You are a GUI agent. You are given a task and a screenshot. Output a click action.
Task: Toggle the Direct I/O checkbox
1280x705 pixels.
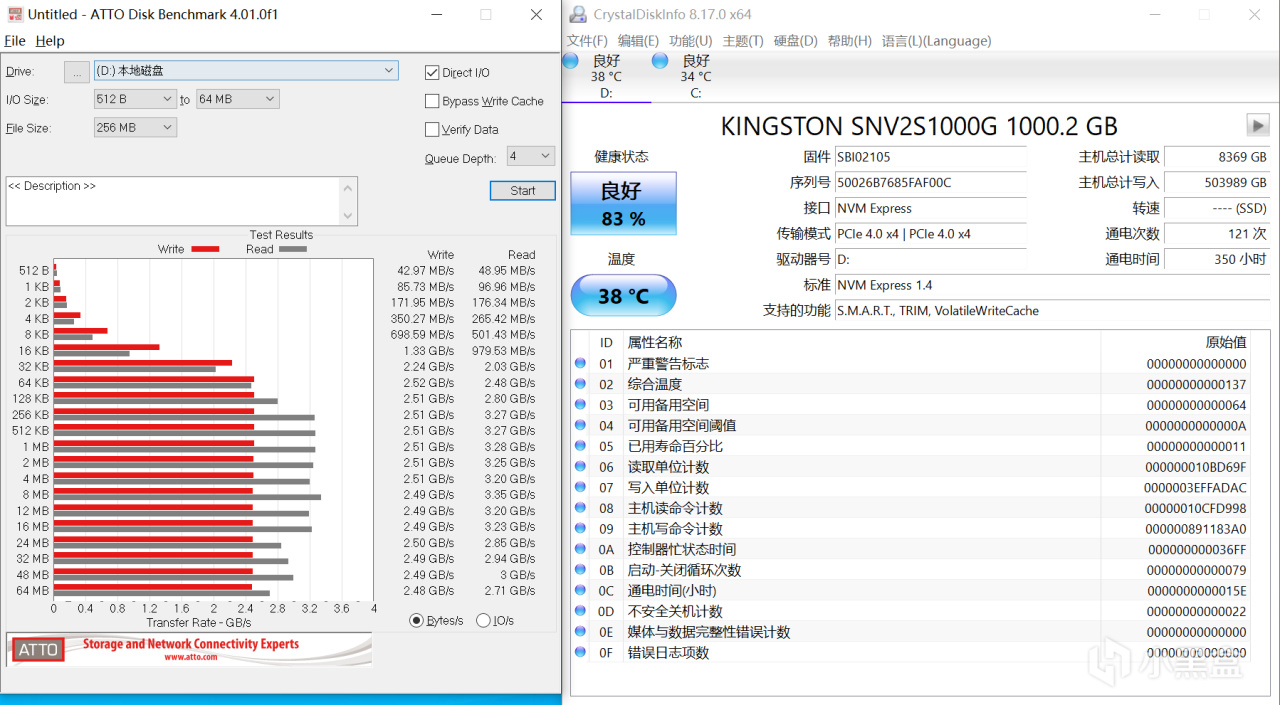click(432, 72)
